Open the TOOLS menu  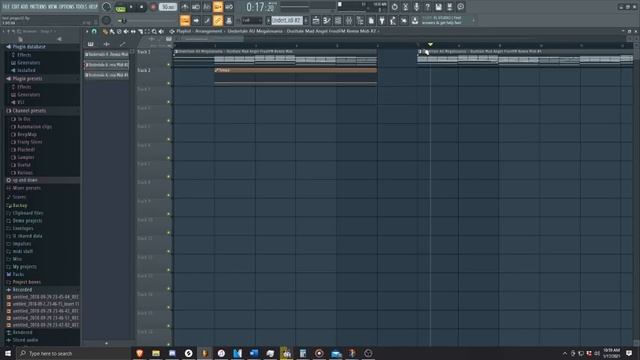(82, 7)
